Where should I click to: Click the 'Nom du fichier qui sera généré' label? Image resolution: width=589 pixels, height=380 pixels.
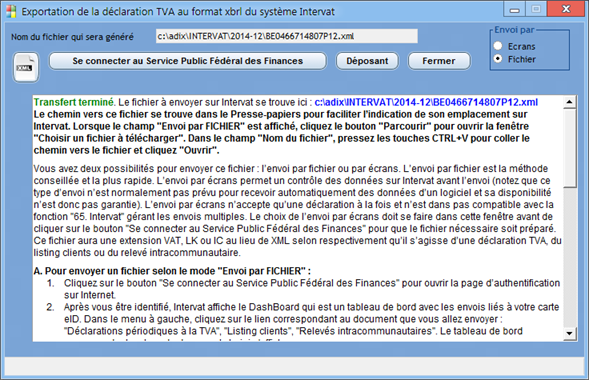tap(72, 37)
